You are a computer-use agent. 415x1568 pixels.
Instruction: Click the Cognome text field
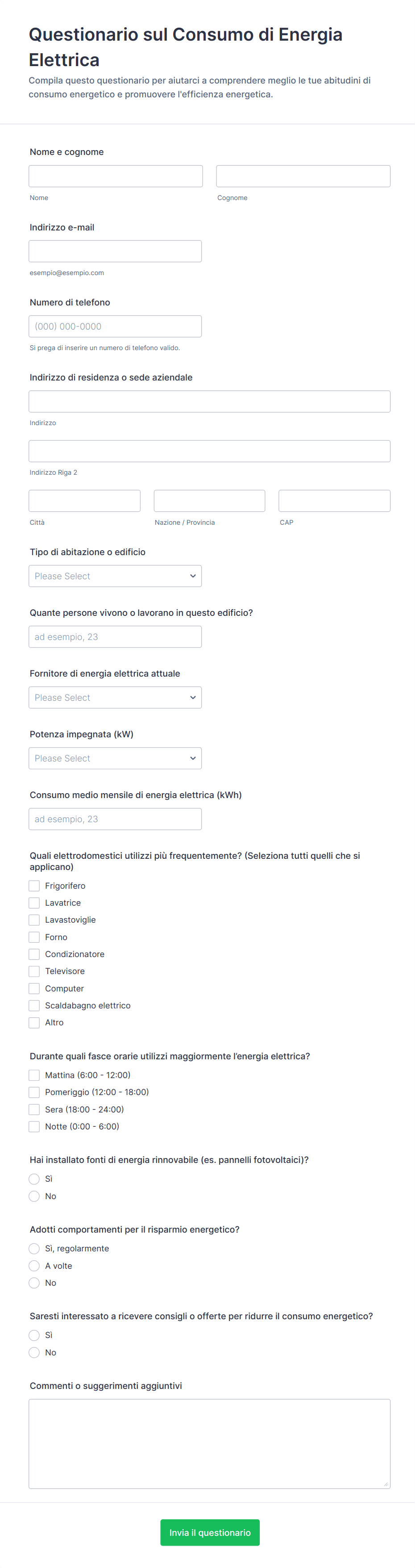click(x=303, y=176)
